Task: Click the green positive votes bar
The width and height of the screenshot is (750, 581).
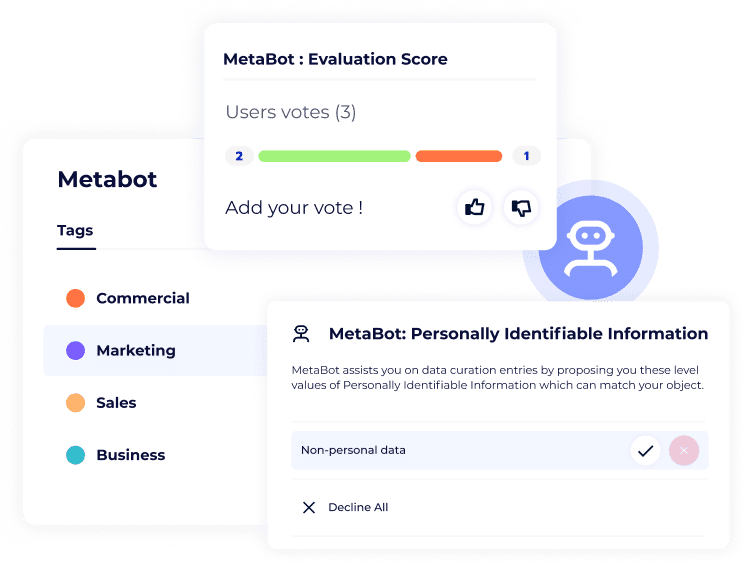Action: pos(334,156)
